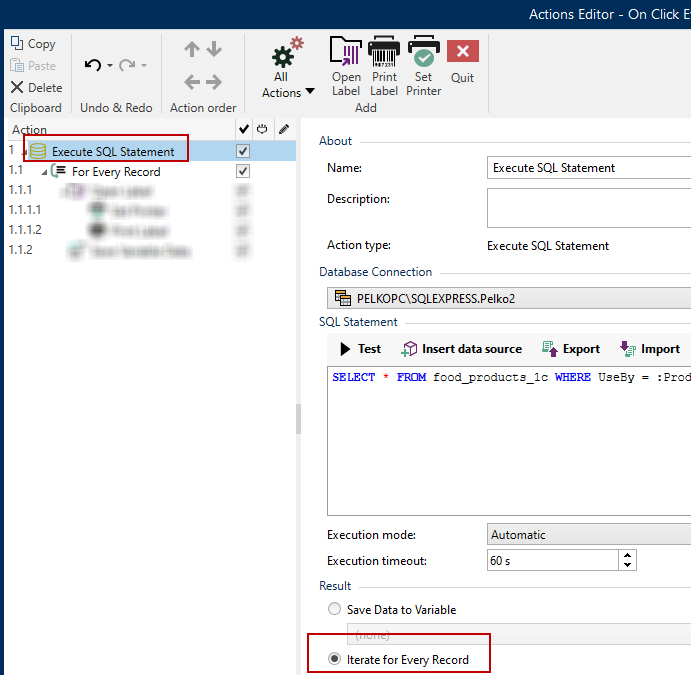The image size is (691, 675).
Task: Uncheck the Execute SQL Statement enabled checkbox
Action: (242, 151)
